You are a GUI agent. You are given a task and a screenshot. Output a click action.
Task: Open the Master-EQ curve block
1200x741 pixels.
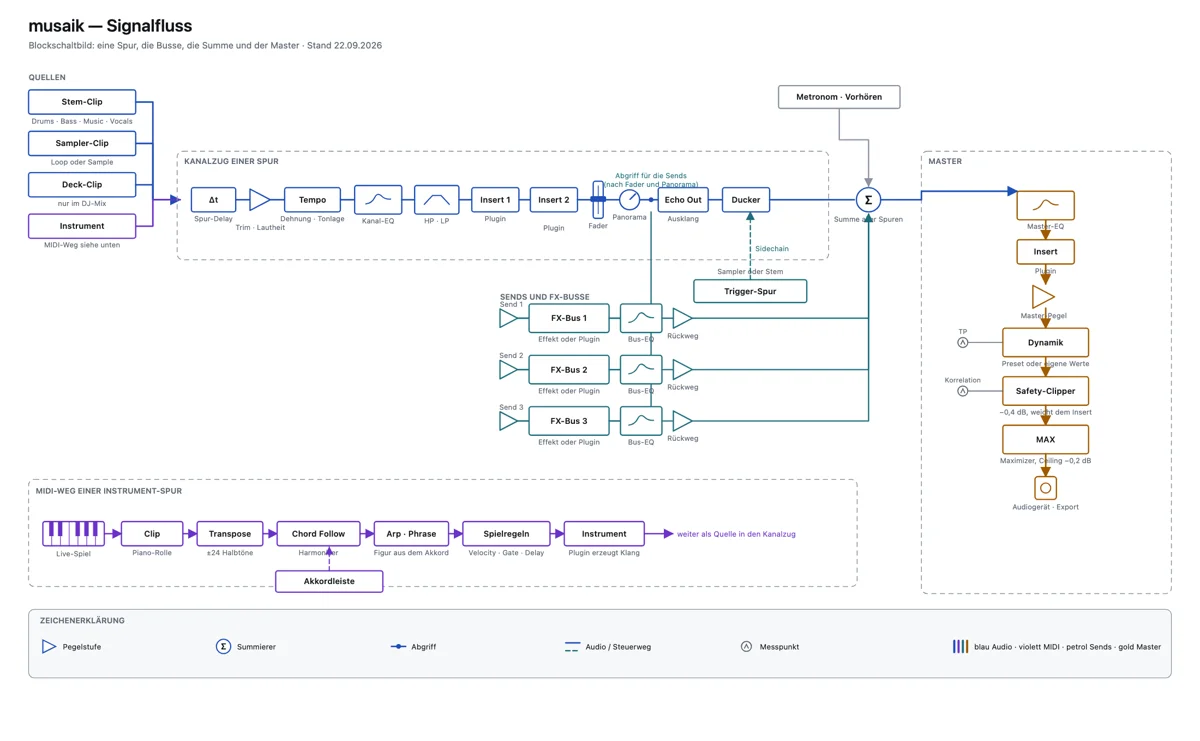pos(1045,205)
